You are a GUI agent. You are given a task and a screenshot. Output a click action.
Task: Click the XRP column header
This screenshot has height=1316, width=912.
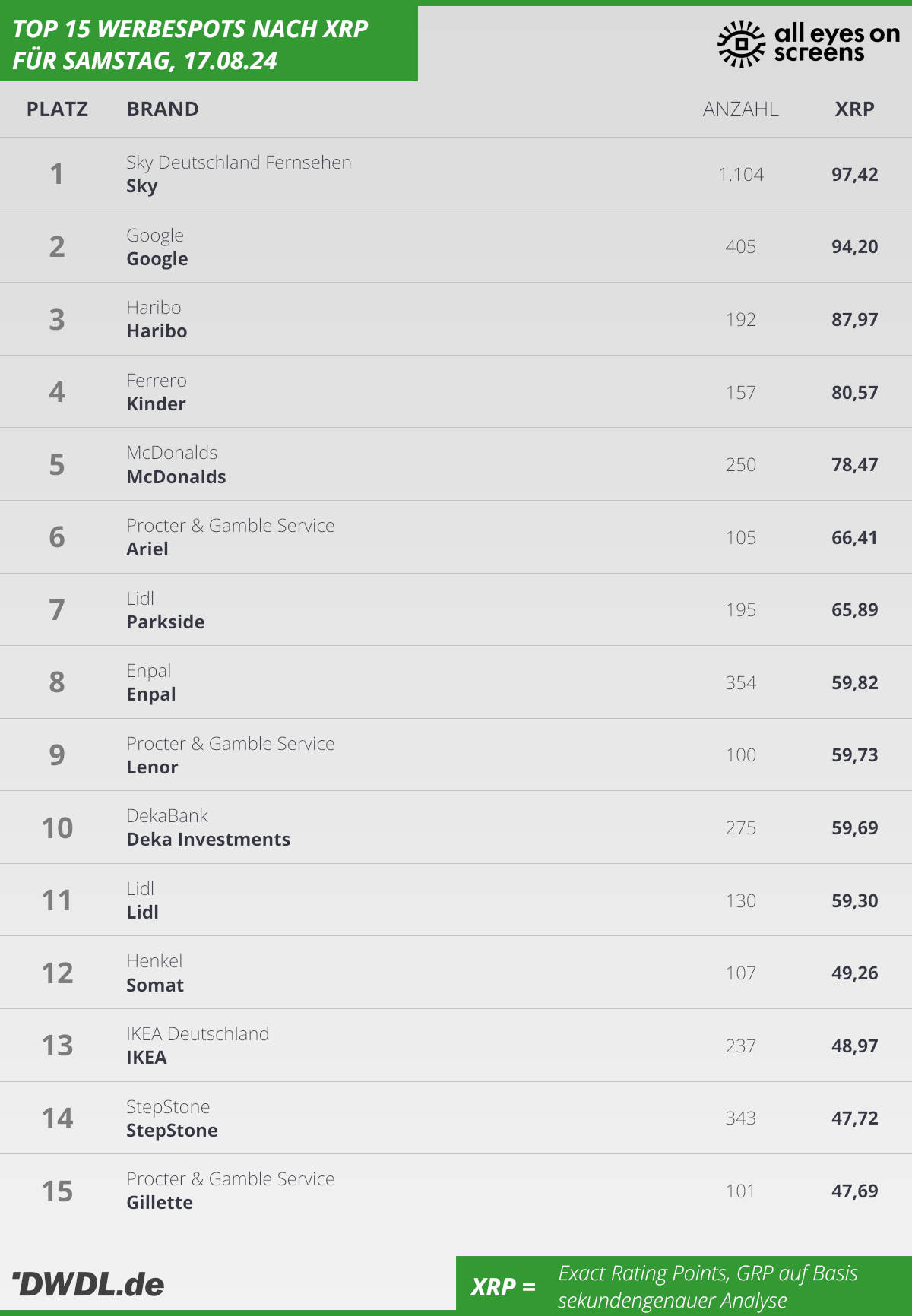pyautogui.click(x=855, y=109)
